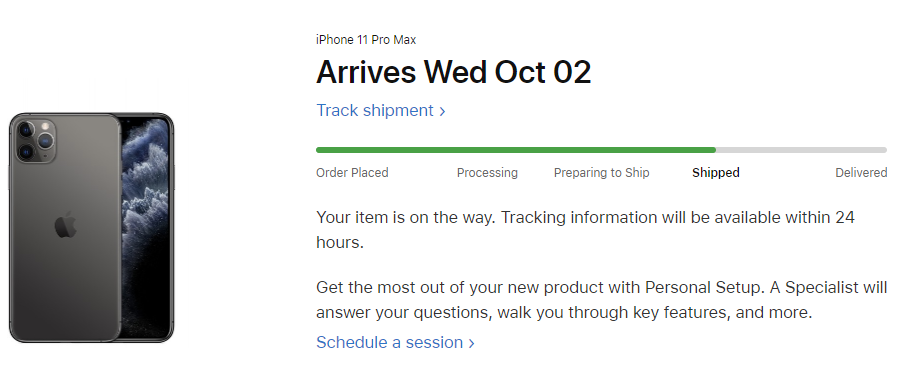Select the Preparing to Ship status step

point(601,173)
